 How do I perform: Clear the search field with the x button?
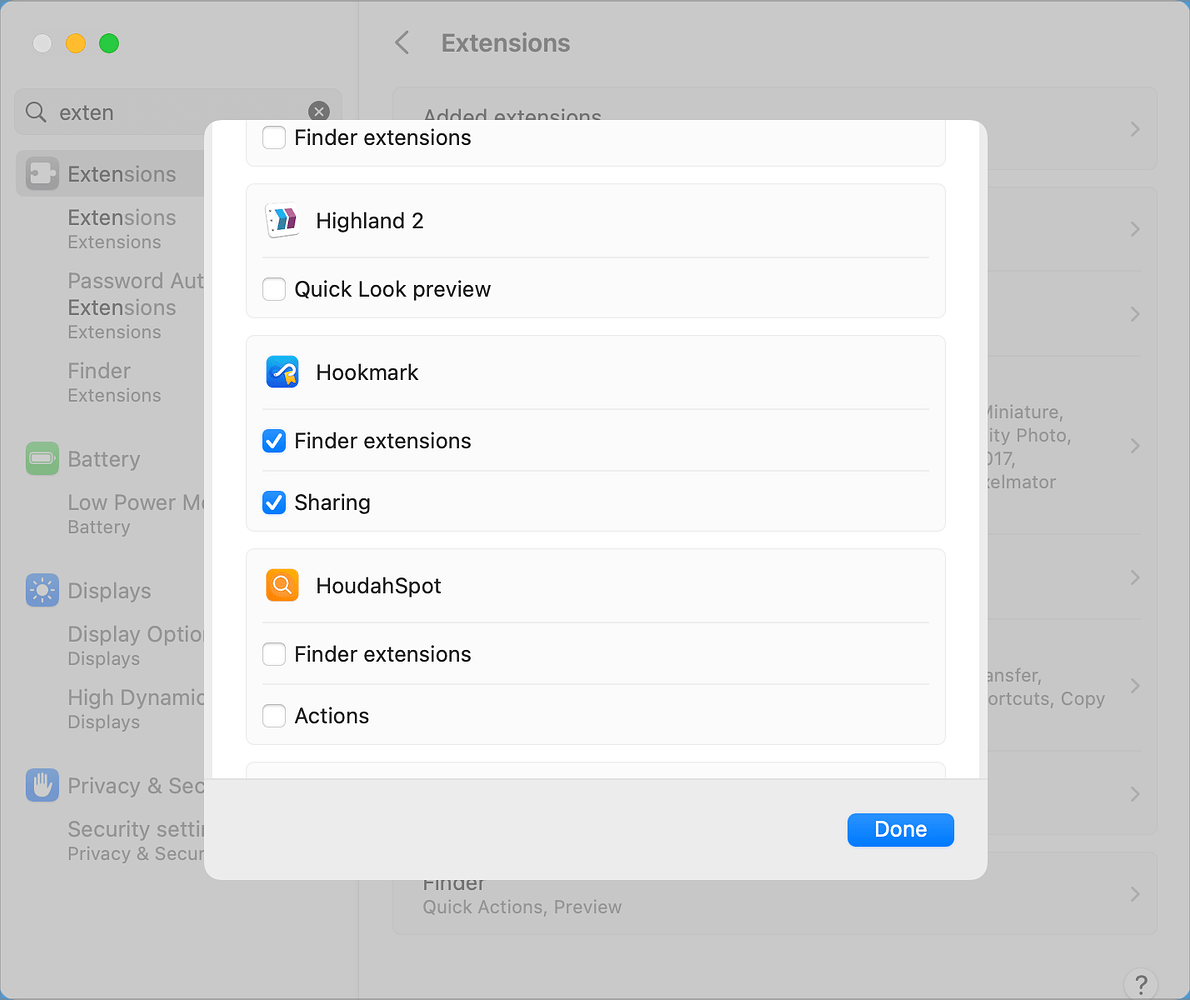(319, 112)
